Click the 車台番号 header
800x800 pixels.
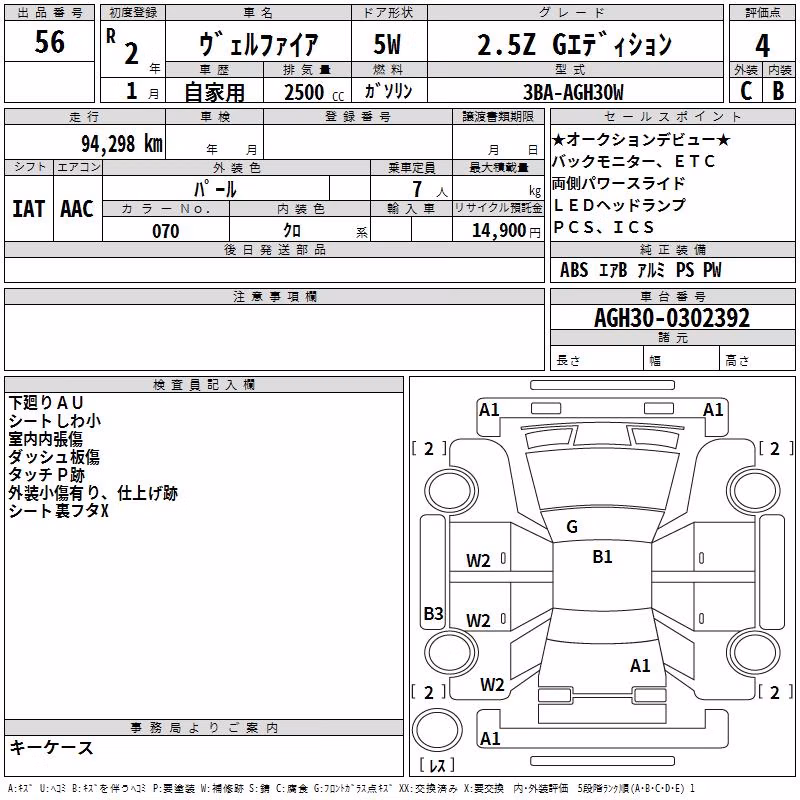[673, 296]
